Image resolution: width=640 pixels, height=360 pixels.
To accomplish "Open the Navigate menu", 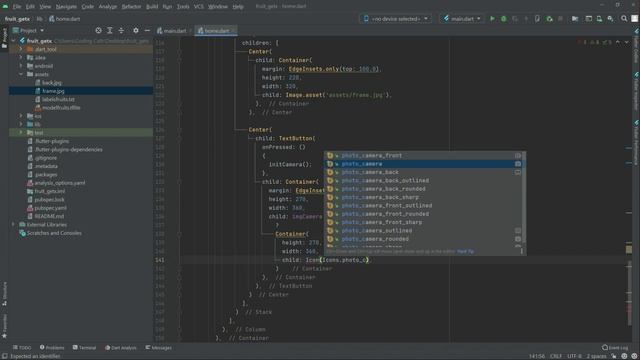I will pyautogui.click(x=66, y=7).
